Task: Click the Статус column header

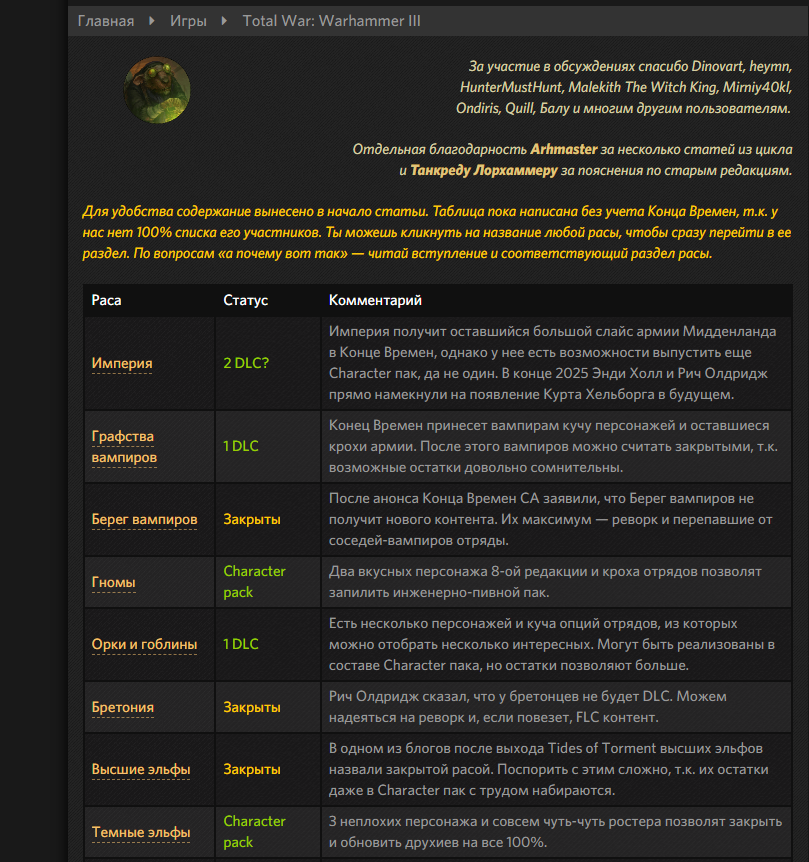Action: (x=246, y=300)
